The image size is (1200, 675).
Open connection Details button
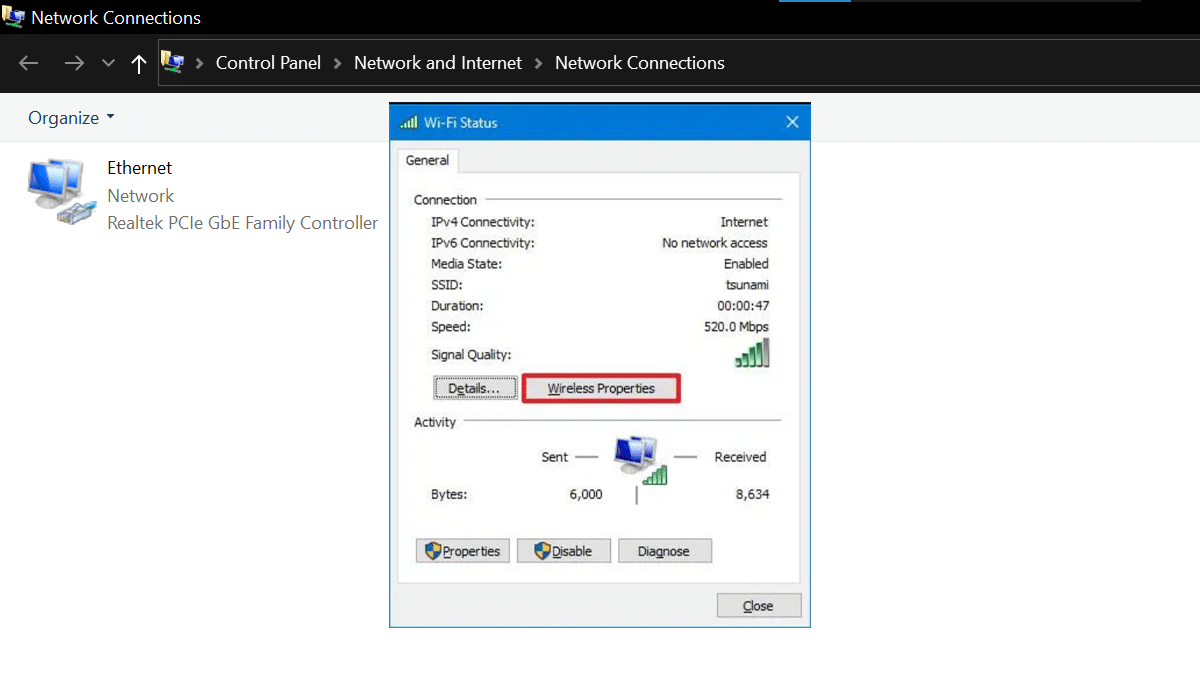point(476,388)
